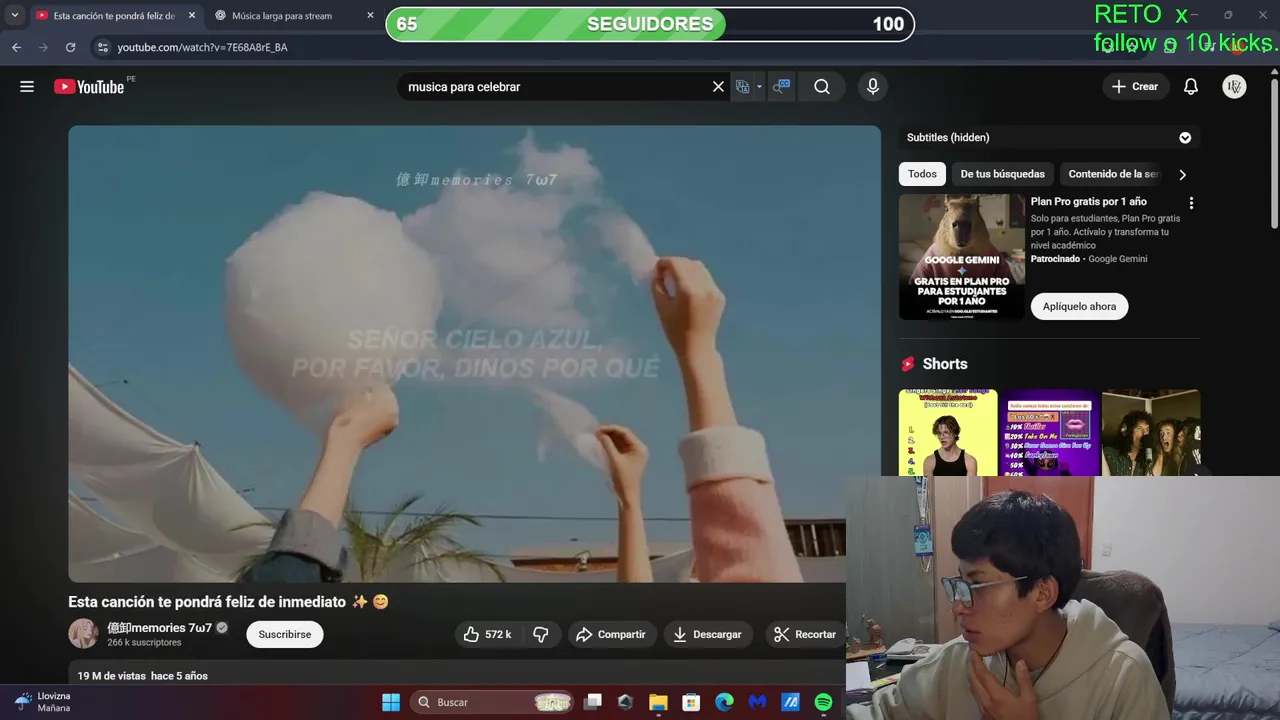The width and height of the screenshot is (1280, 720).
Task: Select the Contenido de la serie chip
Action: coord(1113,174)
